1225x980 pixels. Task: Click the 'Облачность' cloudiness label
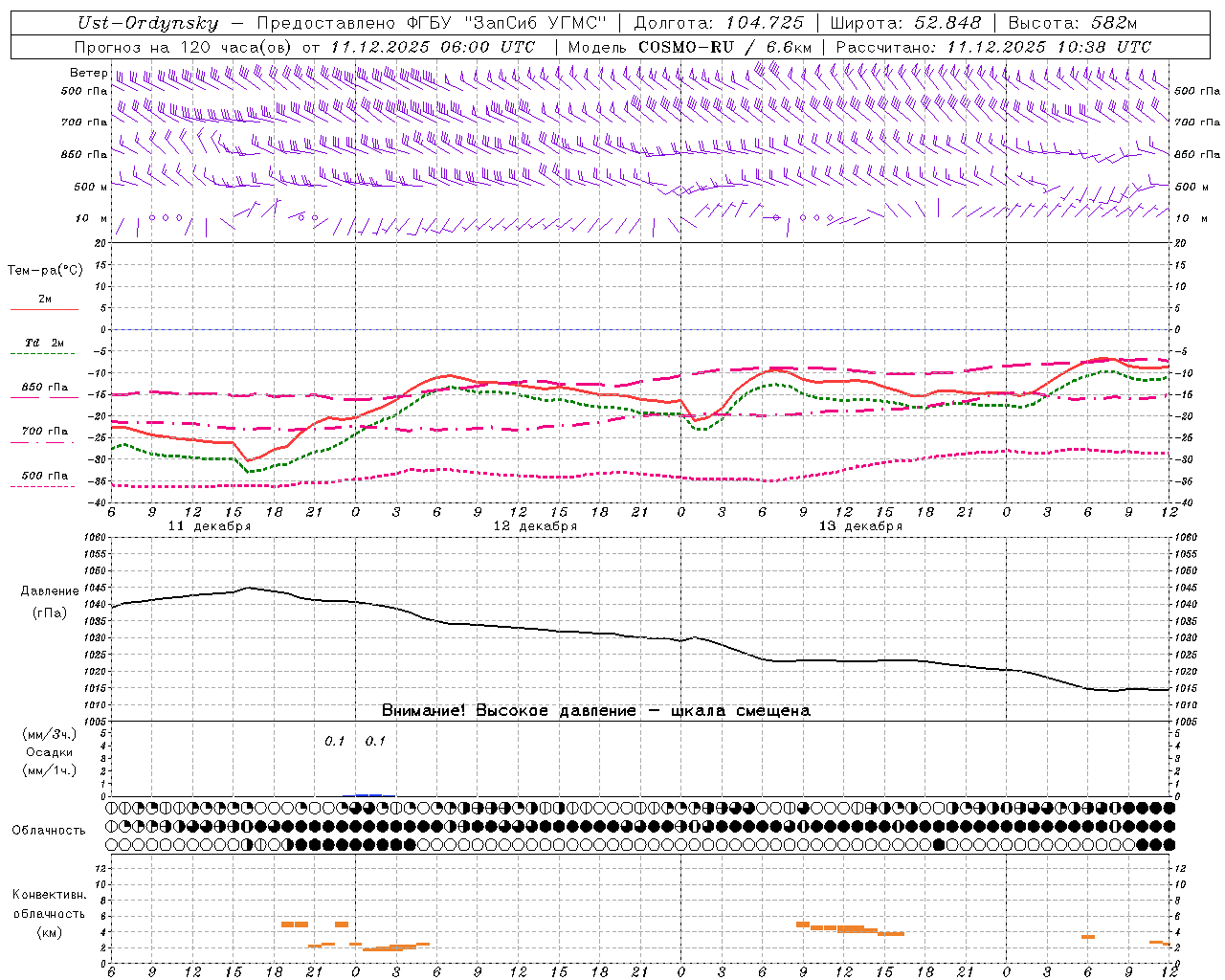point(49,830)
